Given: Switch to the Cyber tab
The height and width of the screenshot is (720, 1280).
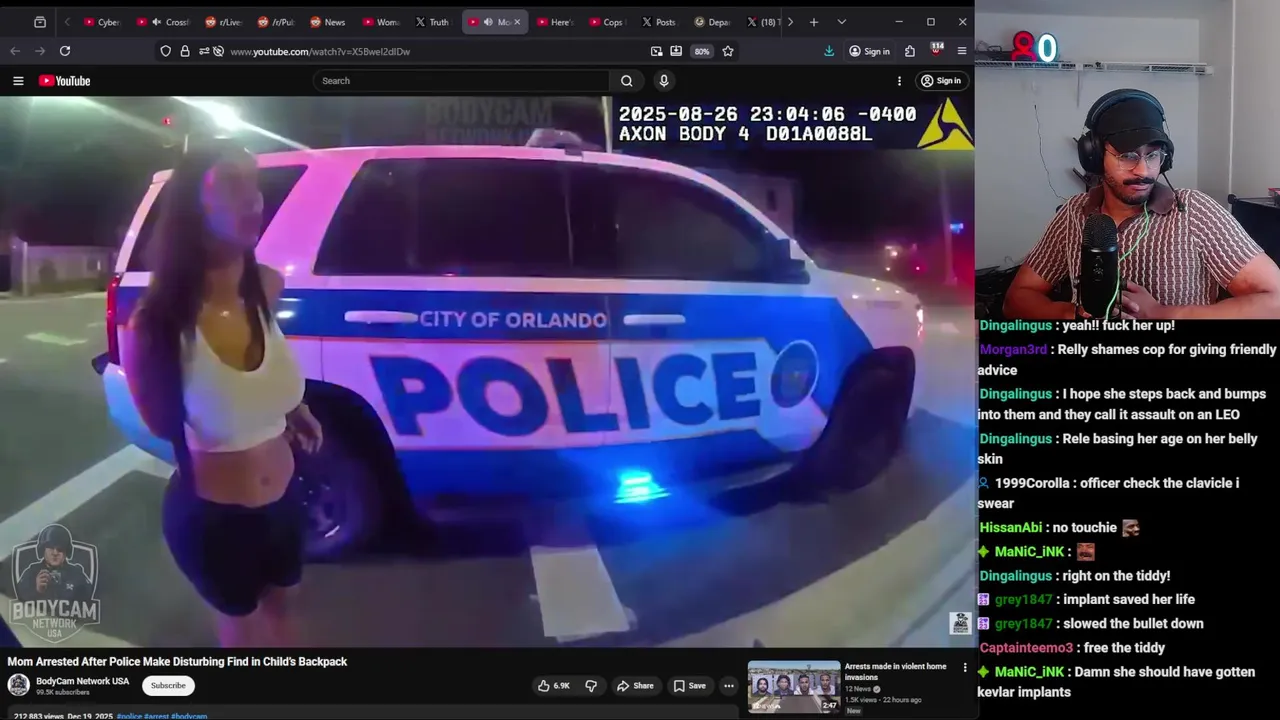Looking at the screenshot, I should (102, 22).
